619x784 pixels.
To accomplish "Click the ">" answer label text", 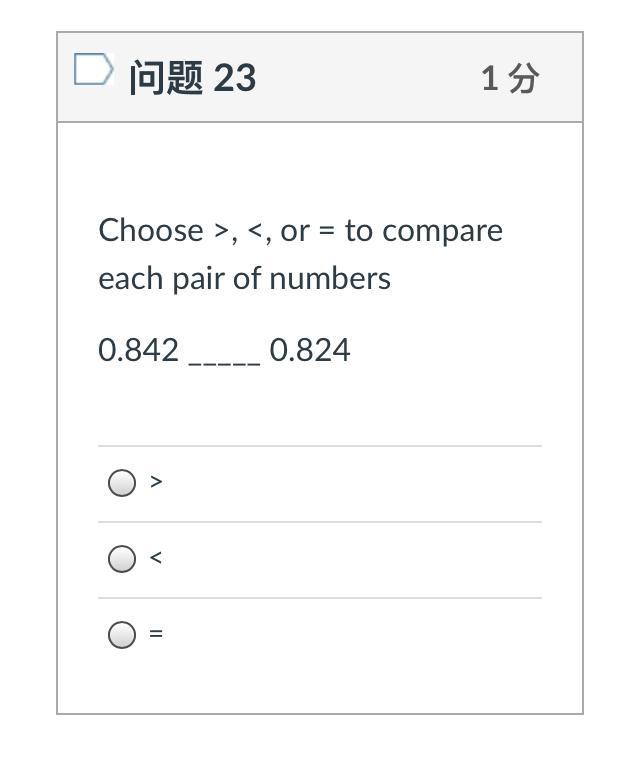I will click(156, 482).
